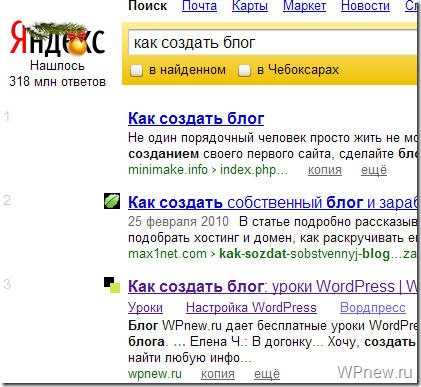
Task: Click the green leaf favicon of max1net result
Action: [x=112, y=201]
